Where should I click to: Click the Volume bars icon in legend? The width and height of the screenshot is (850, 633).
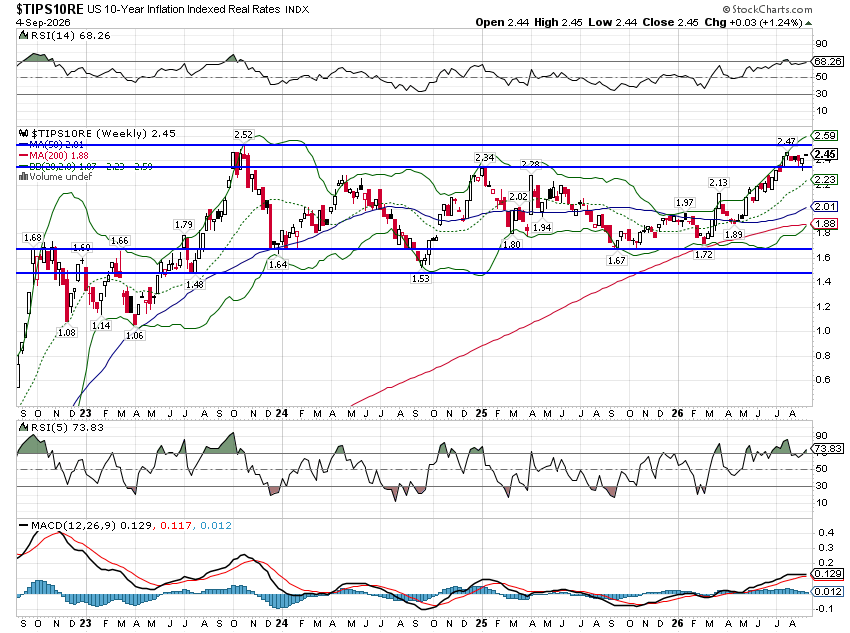pyautogui.click(x=23, y=177)
